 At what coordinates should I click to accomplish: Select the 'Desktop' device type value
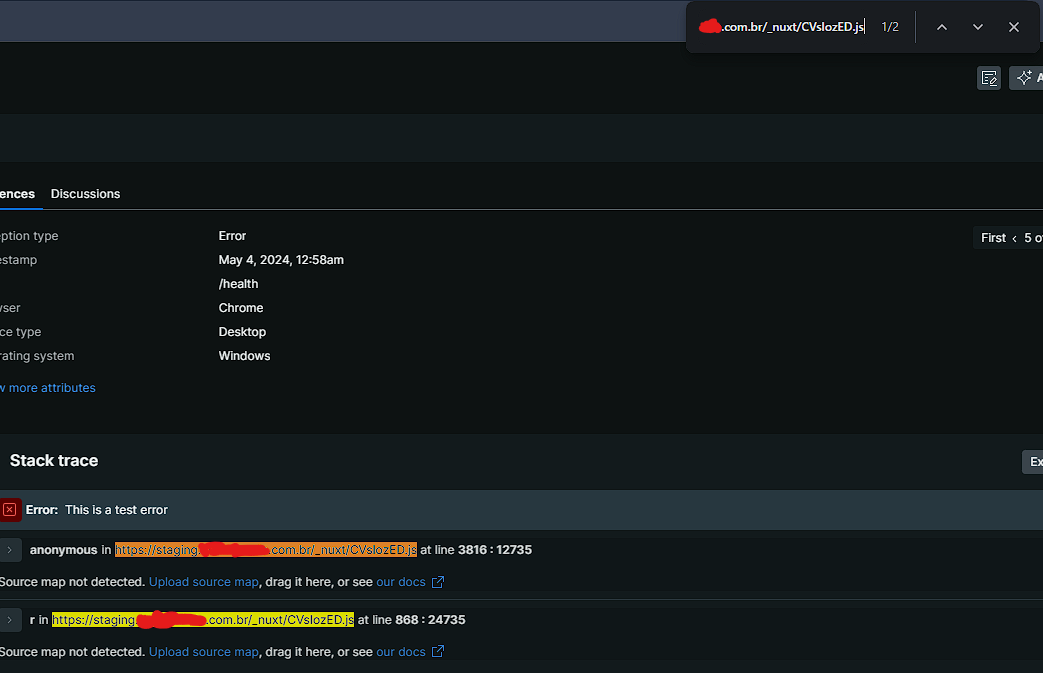click(x=242, y=332)
